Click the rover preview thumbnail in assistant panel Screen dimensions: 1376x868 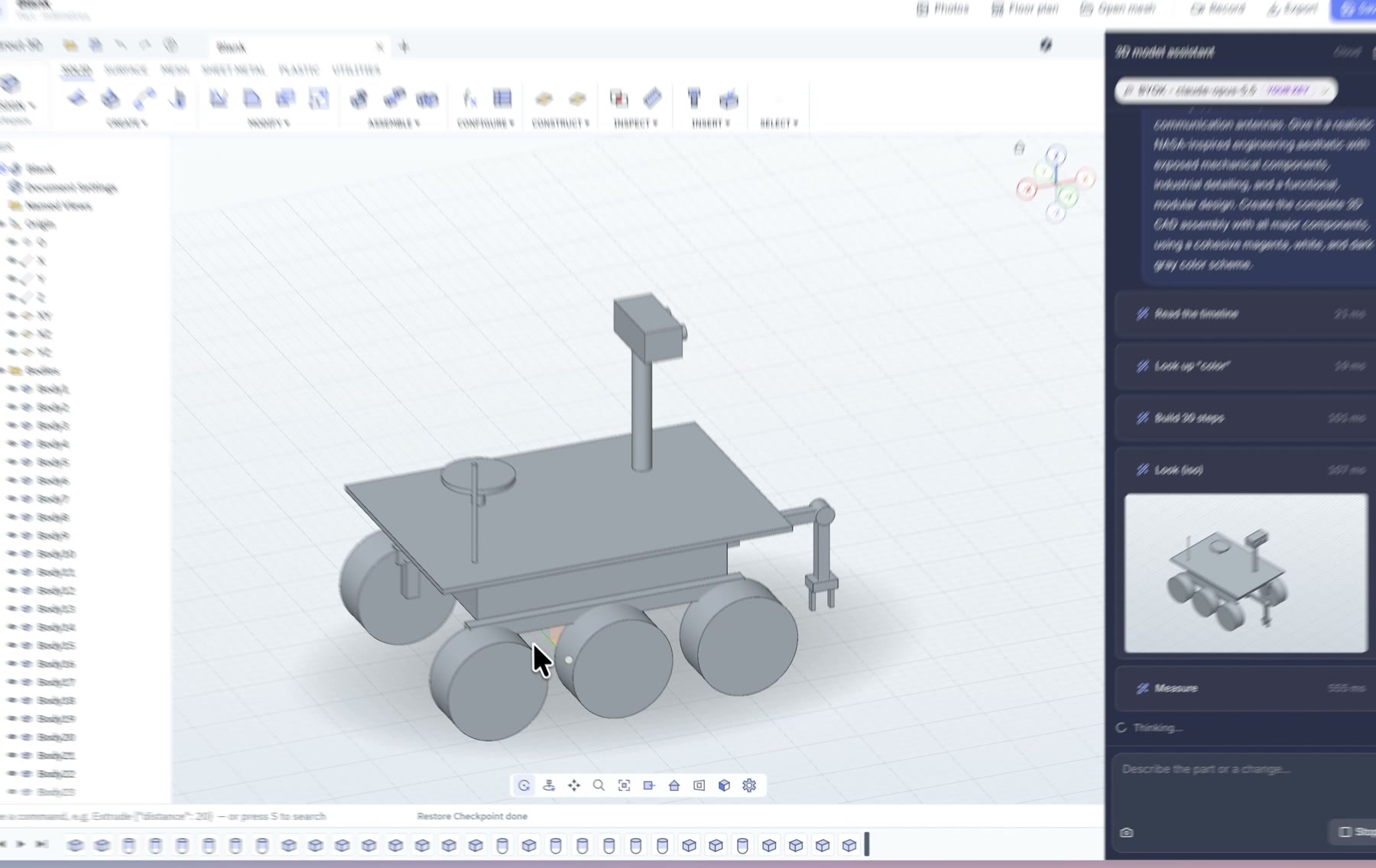coord(1246,573)
